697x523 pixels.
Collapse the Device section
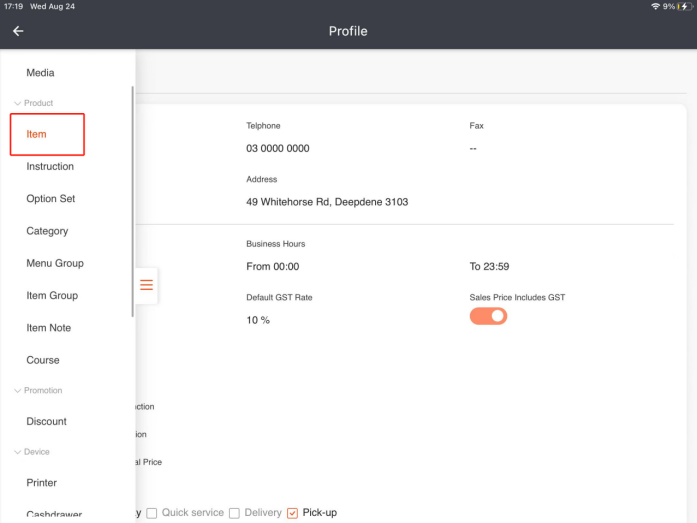coord(17,452)
